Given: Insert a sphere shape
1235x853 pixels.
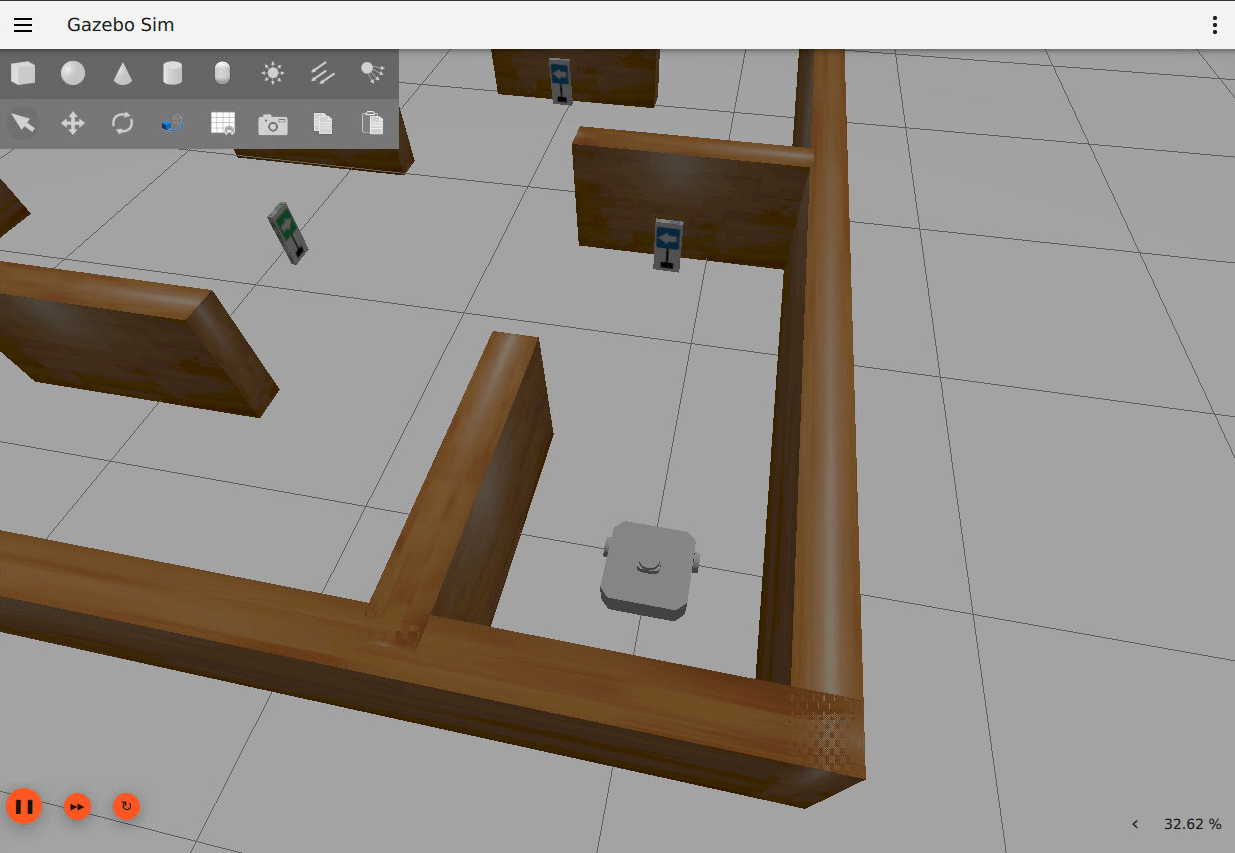Looking at the screenshot, I should click(72, 73).
